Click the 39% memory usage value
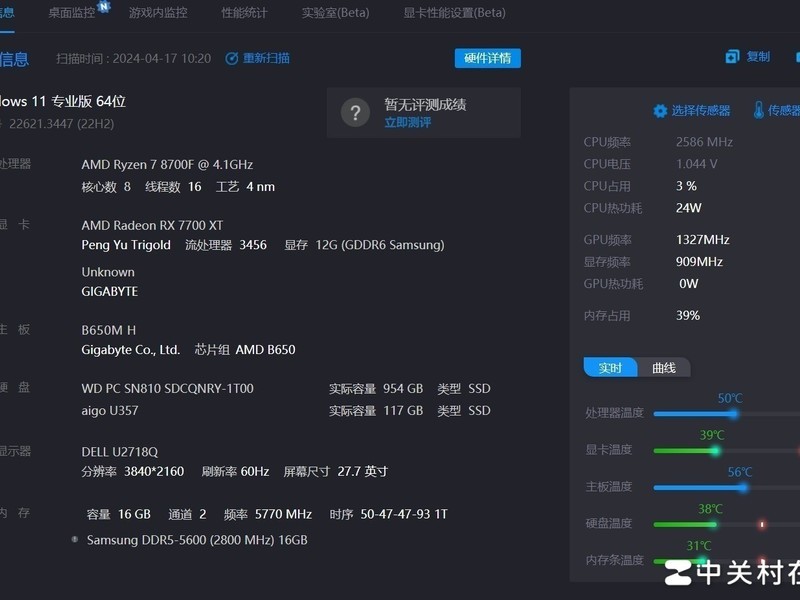The width and height of the screenshot is (800, 600). pos(688,316)
